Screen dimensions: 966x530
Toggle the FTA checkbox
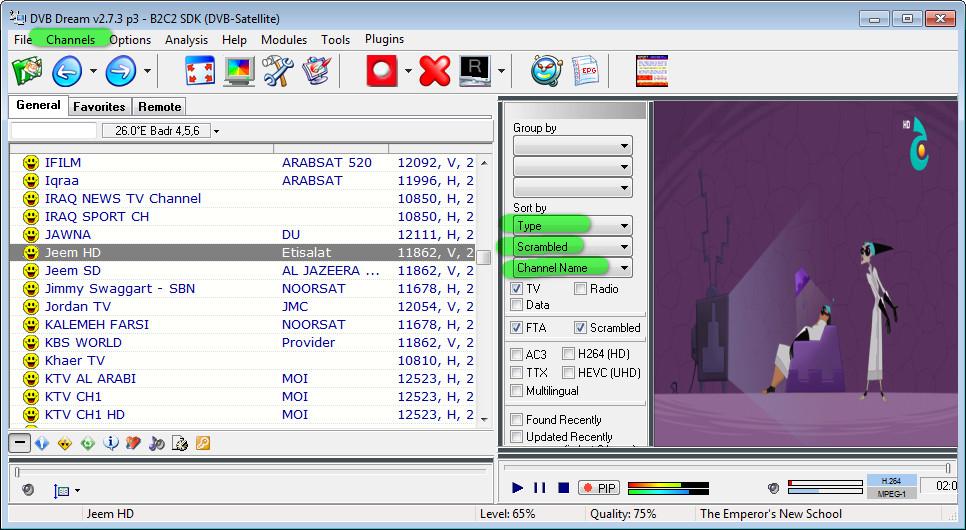(x=516, y=328)
